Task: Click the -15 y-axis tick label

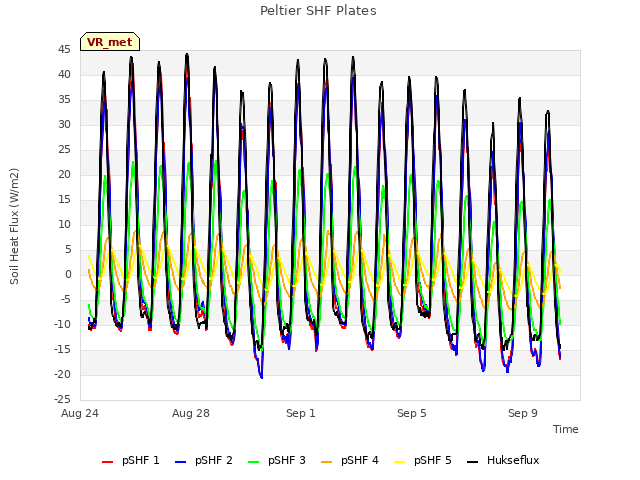Action: pyautogui.click(x=62, y=349)
